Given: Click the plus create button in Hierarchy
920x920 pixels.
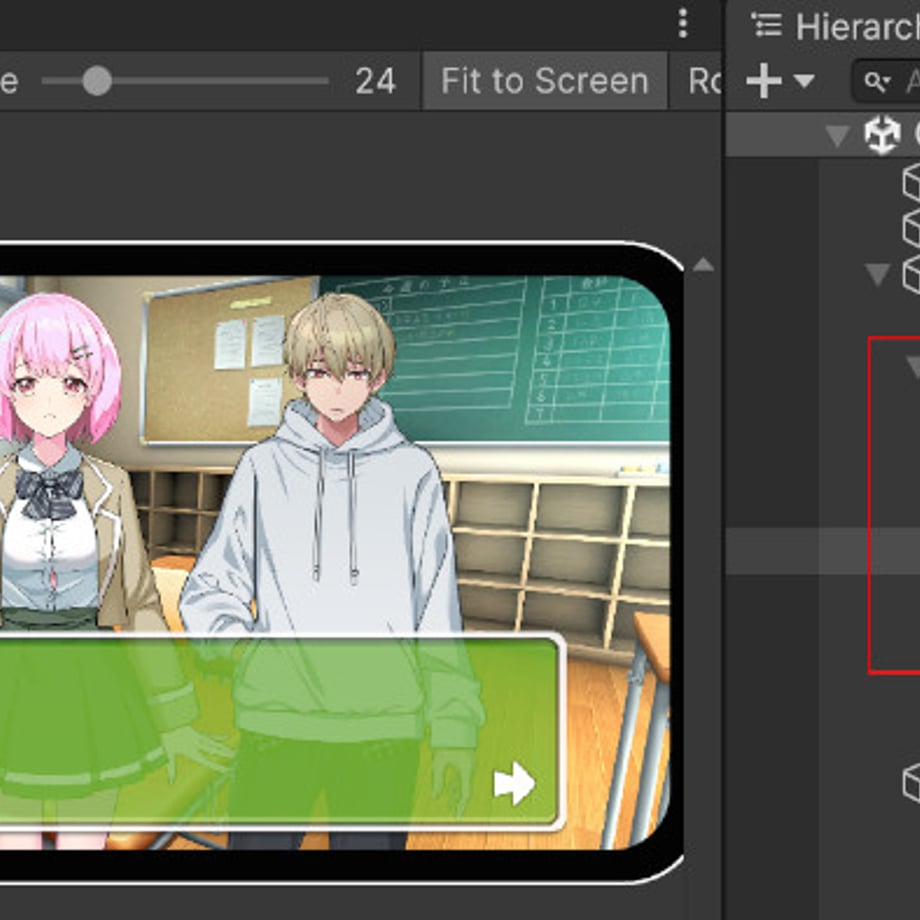Looking at the screenshot, I should pyautogui.click(x=763, y=80).
